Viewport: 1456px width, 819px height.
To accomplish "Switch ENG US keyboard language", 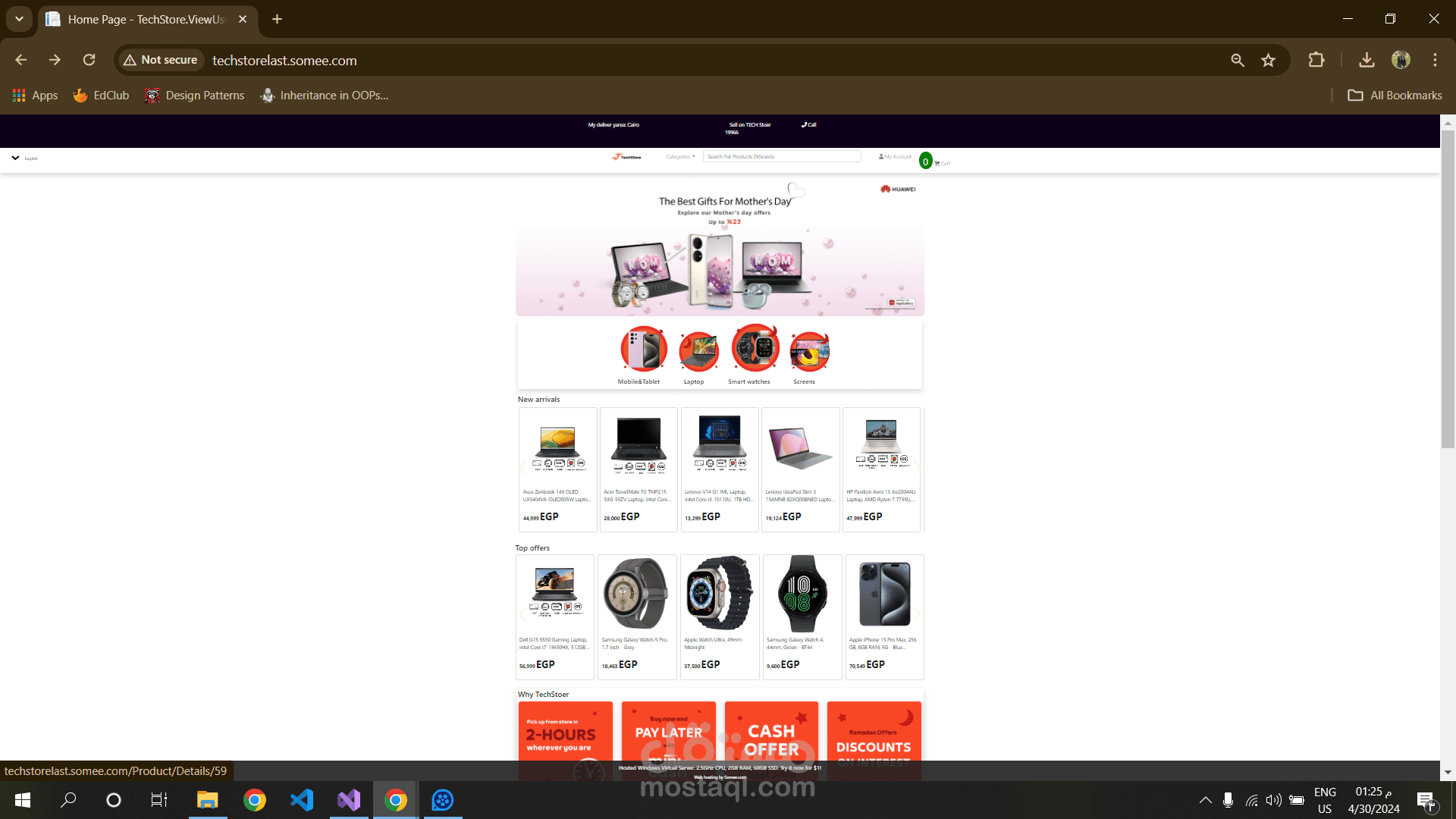I will tap(1325, 800).
